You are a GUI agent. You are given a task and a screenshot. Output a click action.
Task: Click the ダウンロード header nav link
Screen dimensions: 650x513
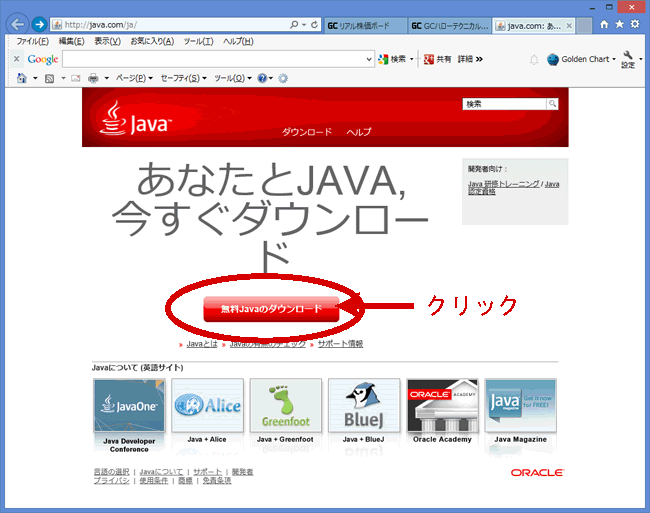click(307, 132)
